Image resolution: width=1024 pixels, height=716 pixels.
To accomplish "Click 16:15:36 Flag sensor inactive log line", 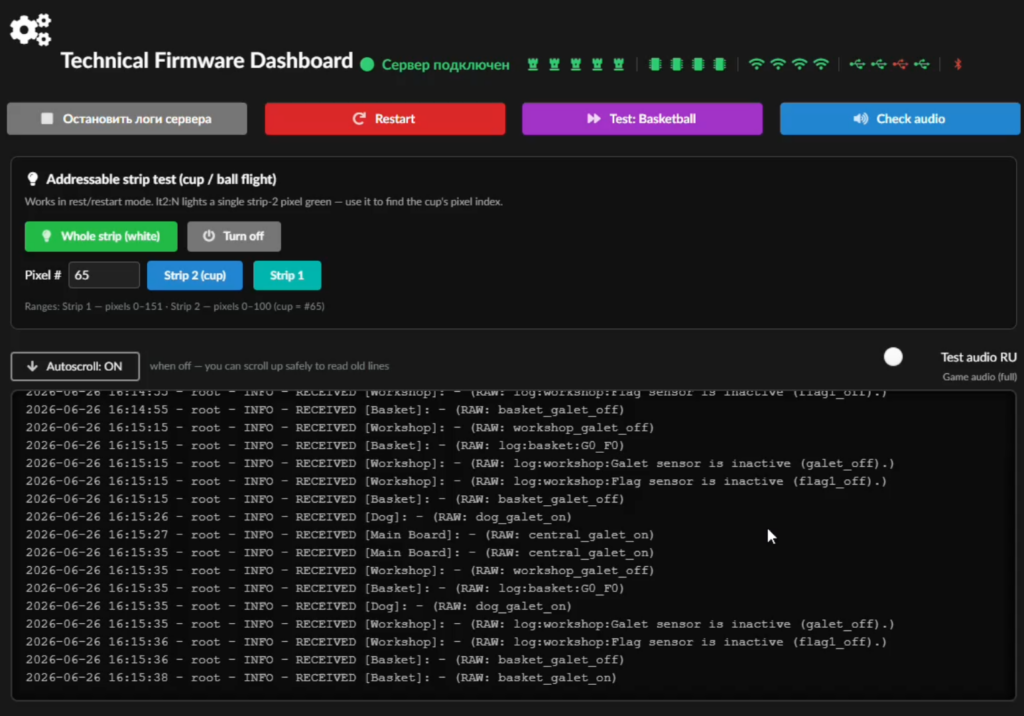I will point(456,642).
